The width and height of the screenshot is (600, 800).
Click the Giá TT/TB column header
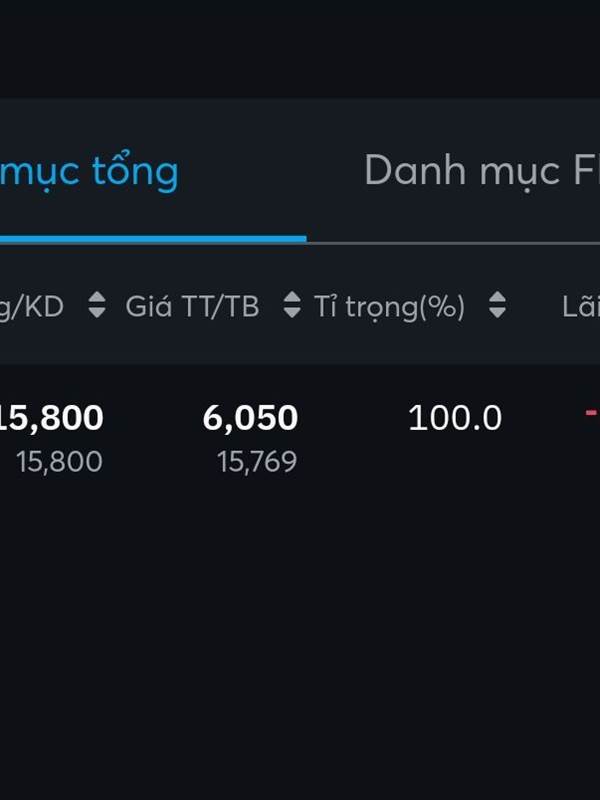tap(192, 307)
